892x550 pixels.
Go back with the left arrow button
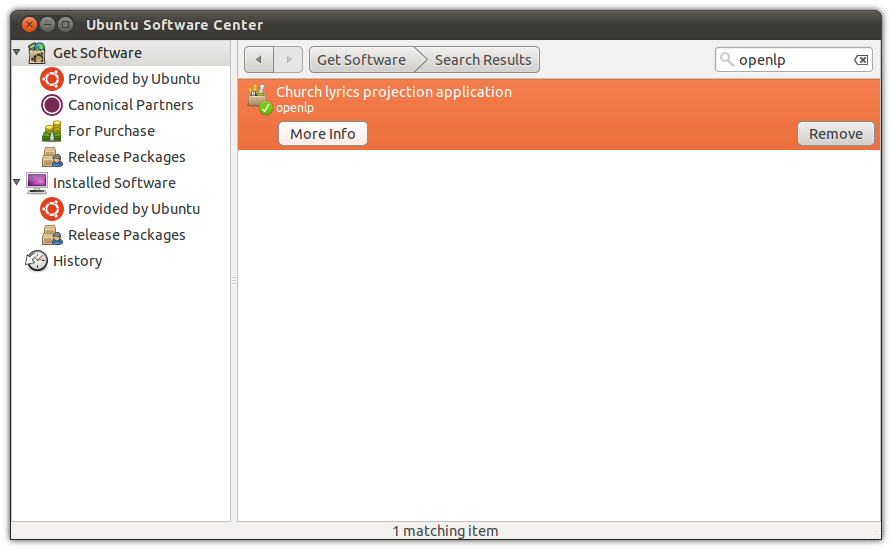(x=259, y=60)
